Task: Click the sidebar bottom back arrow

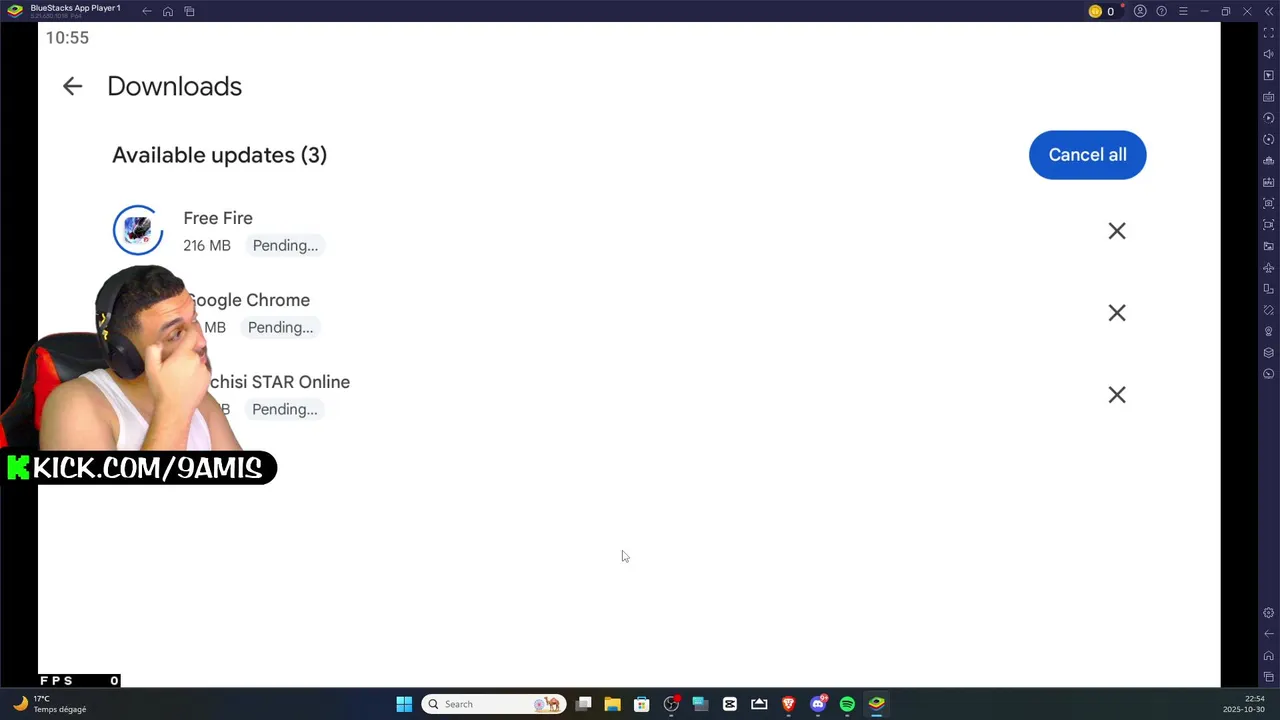Action: pos(1269,634)
